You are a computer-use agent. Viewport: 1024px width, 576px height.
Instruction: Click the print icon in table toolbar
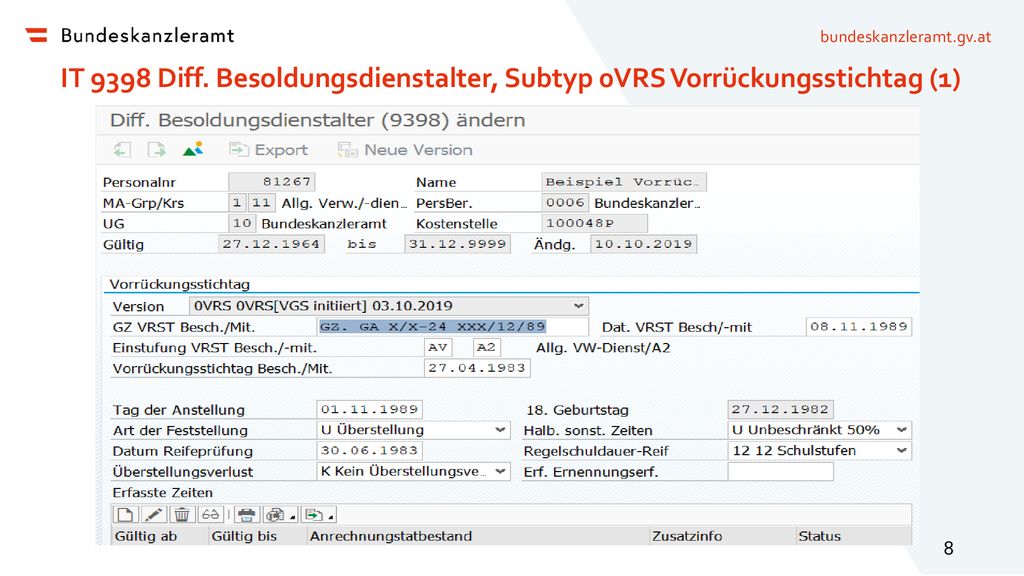246,515
